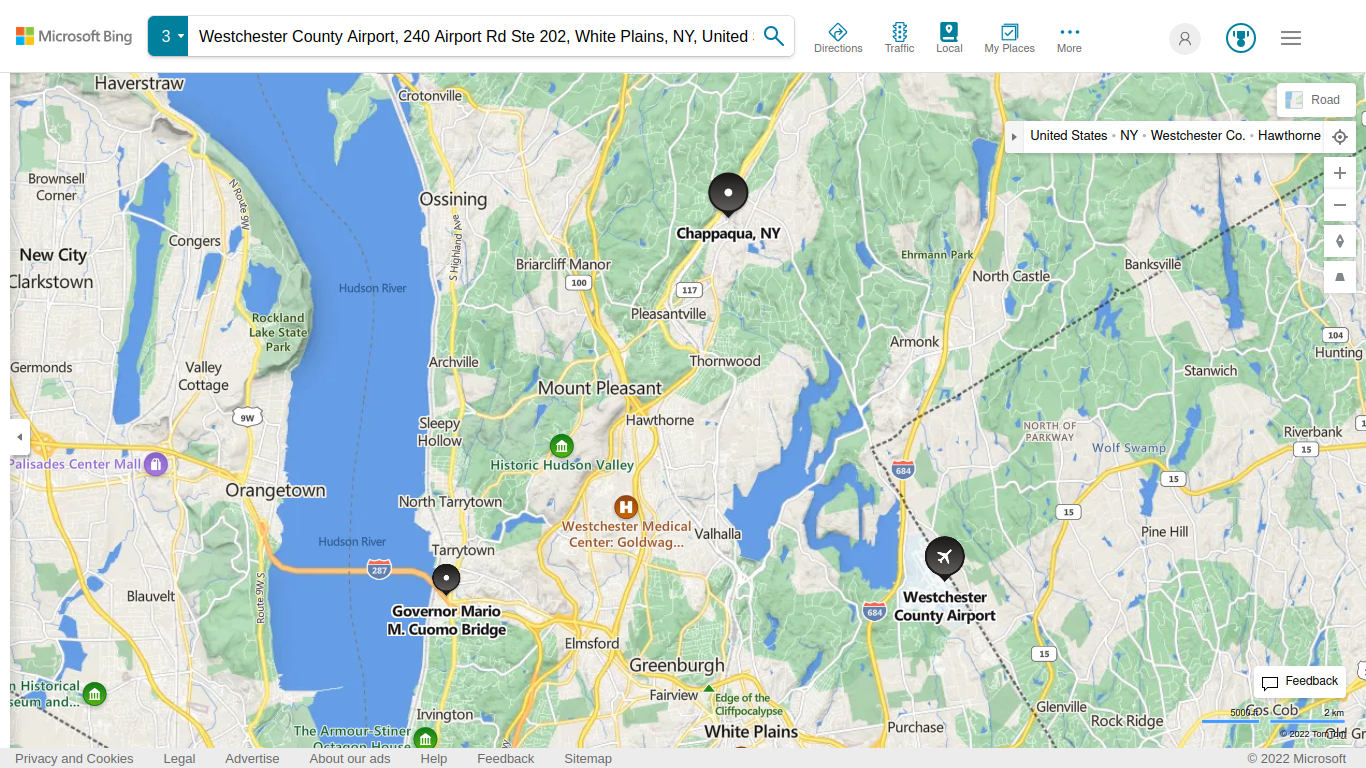Open the footer Feedback link
This screenshot has height=768, width=1366.
506,759
